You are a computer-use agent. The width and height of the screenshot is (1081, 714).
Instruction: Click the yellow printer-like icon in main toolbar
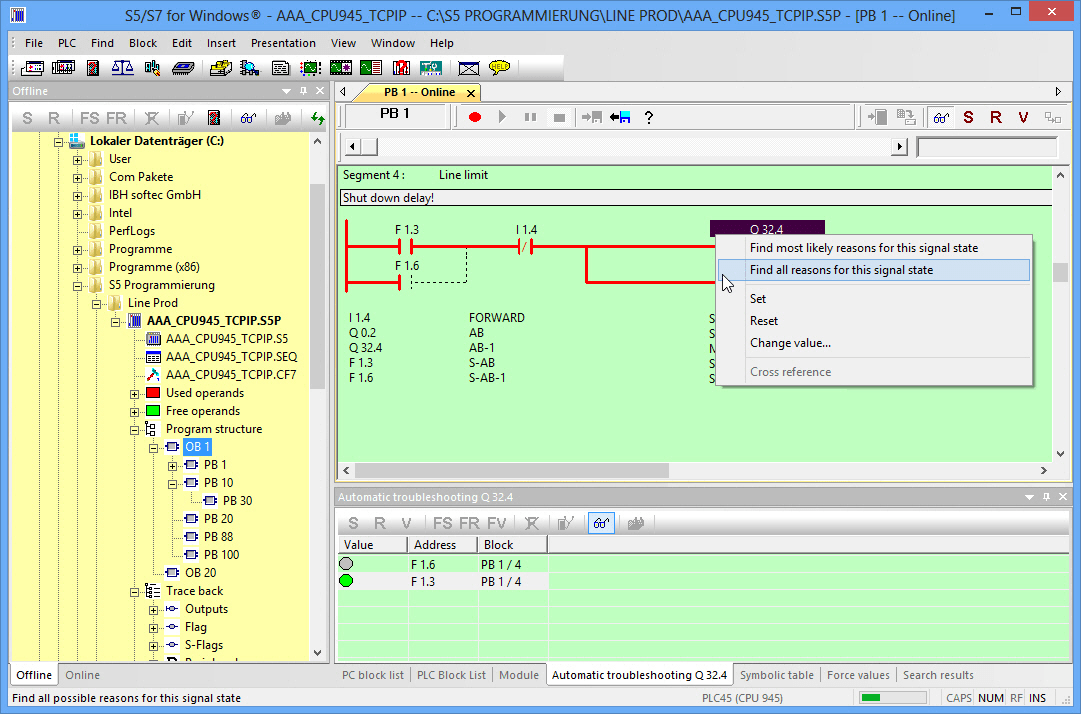click(220, 68)
